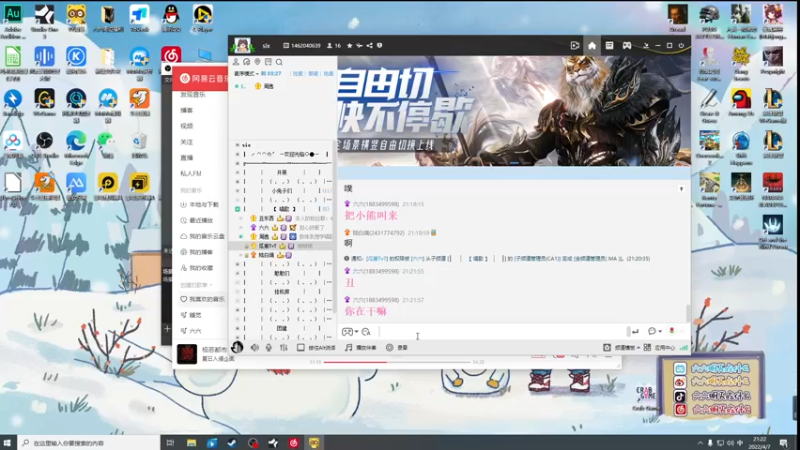
Task: Open the 麦序模式 mode dropdown
Action: tap(246, 73)
